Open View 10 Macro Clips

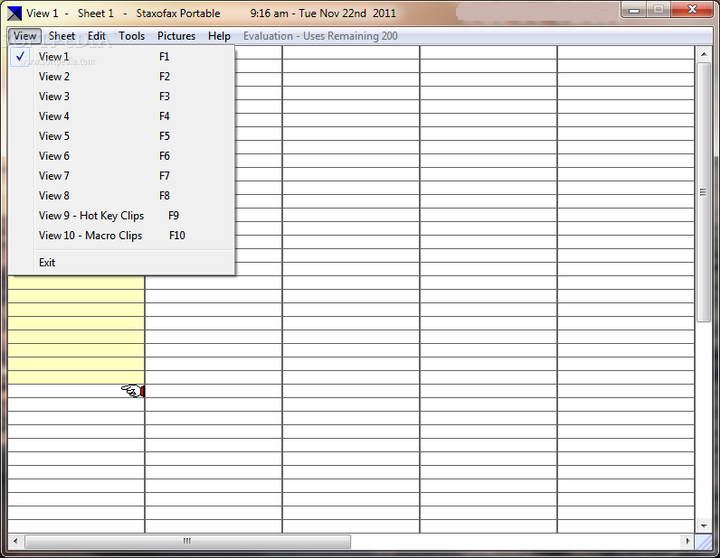pos(122,235)
